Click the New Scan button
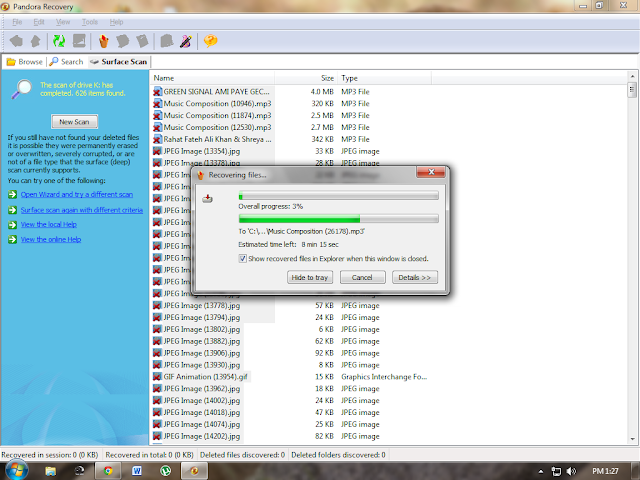This screenshot has width=640, height=480. (x=74, y=122)
